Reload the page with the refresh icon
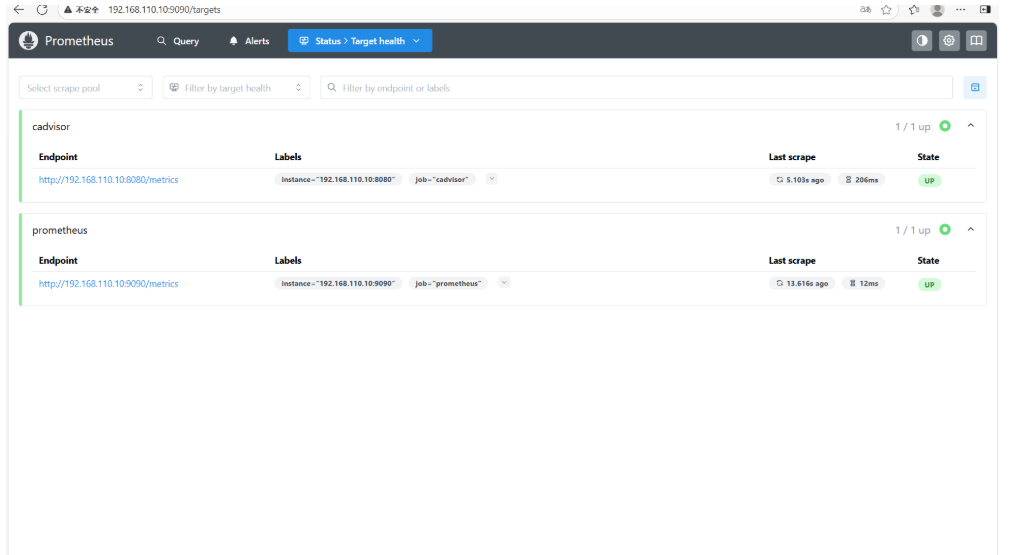1016x555 pixels. pos(42,9)
